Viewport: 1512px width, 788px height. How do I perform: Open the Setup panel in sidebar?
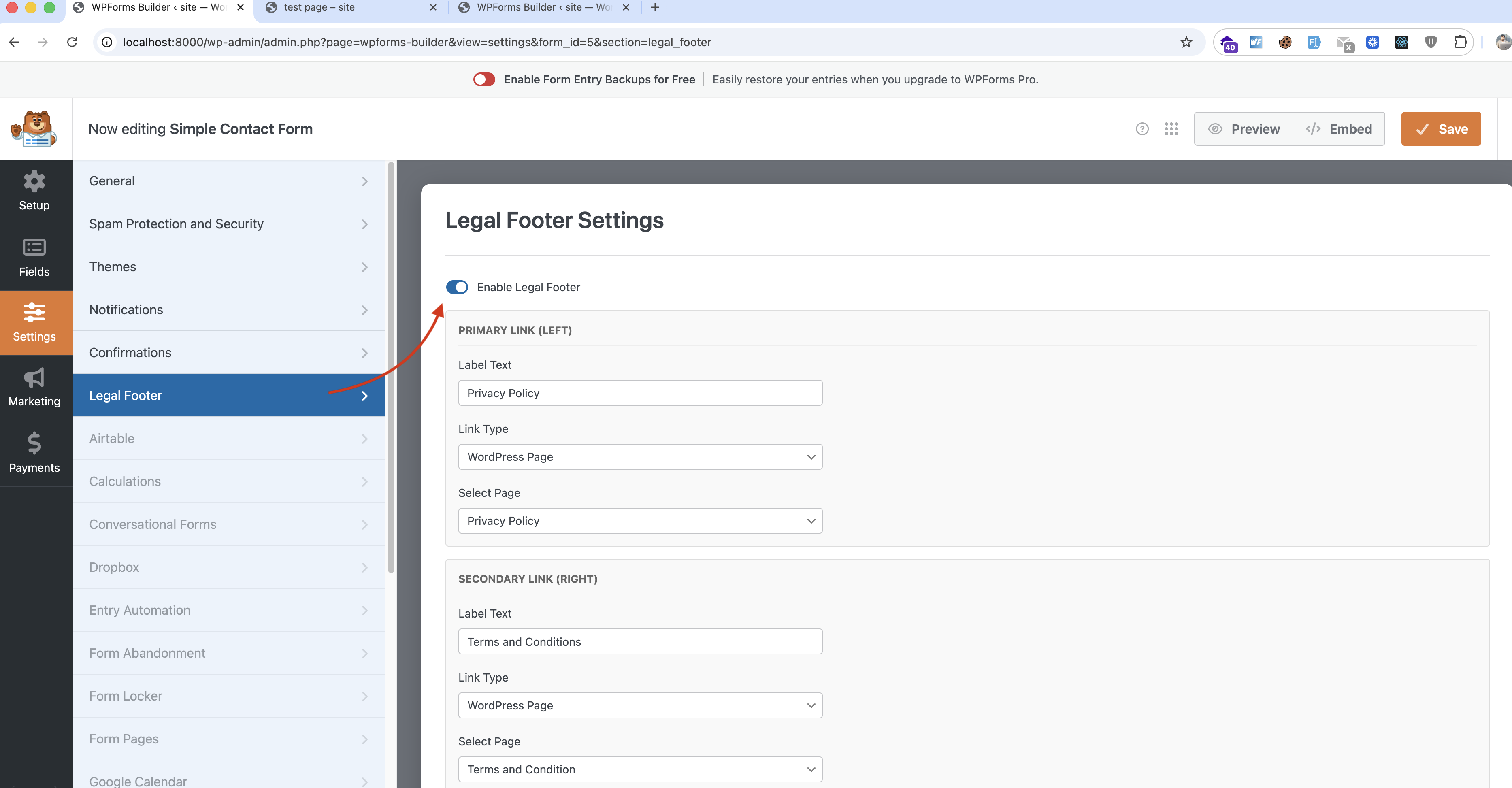[x=34, y=191]
